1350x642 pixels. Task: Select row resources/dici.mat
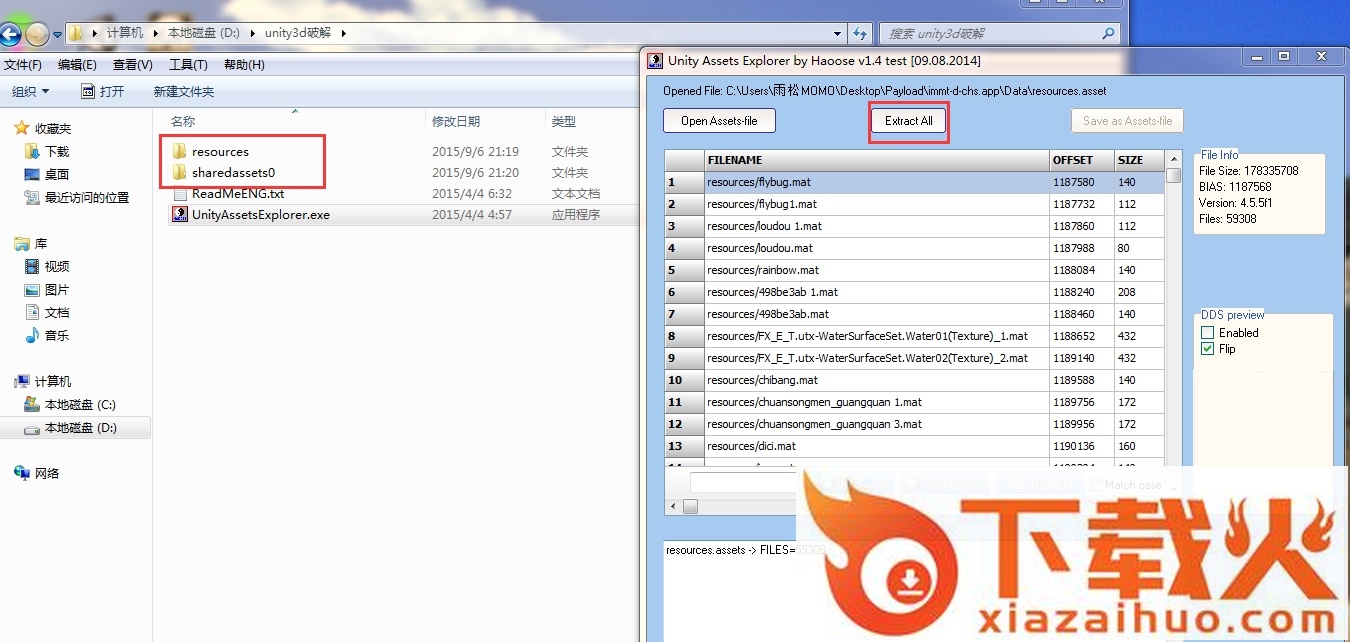coord(914,446)
